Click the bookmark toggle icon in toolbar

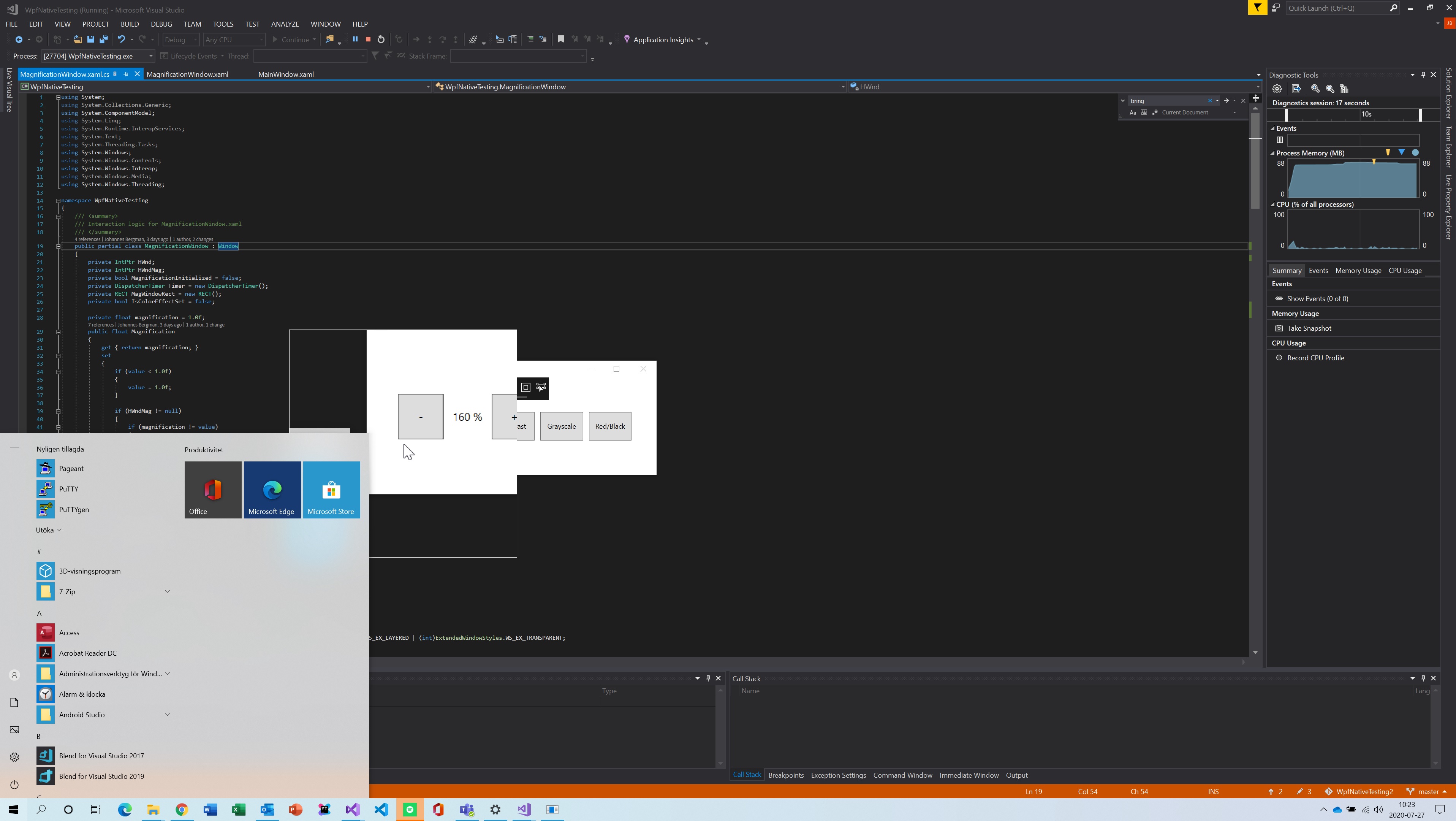click(x=561, y=40)
